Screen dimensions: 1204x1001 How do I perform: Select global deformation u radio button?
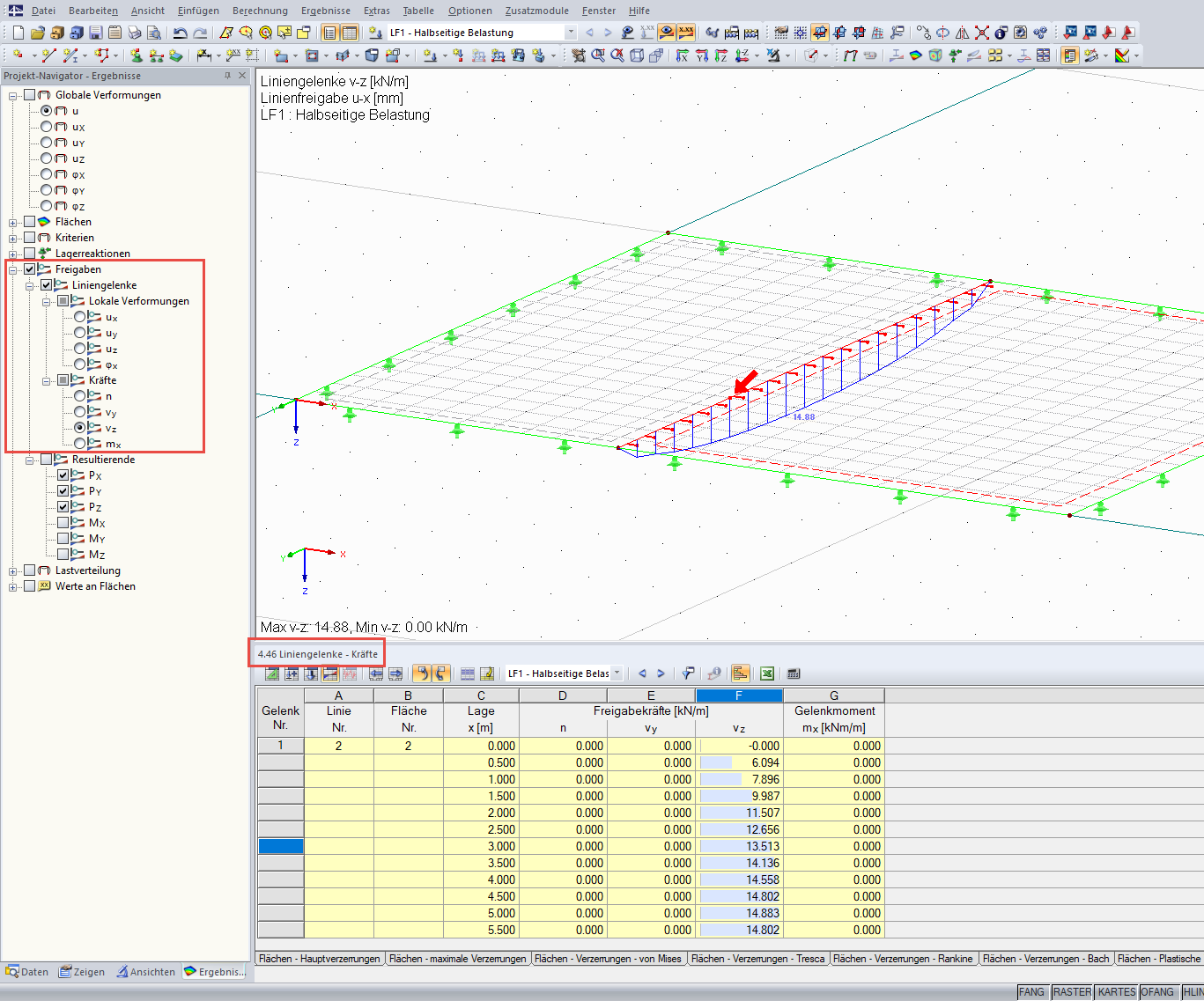[x=47, y=111]
